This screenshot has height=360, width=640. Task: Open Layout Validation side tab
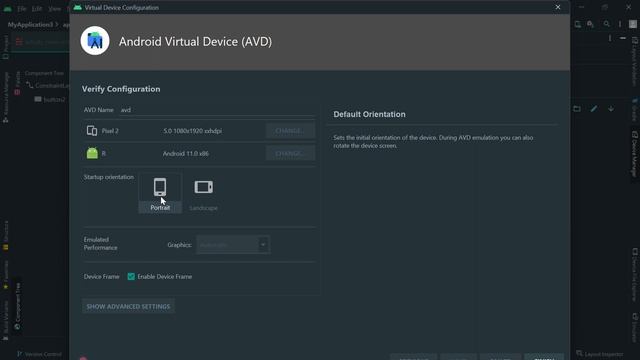click(635, 61)
